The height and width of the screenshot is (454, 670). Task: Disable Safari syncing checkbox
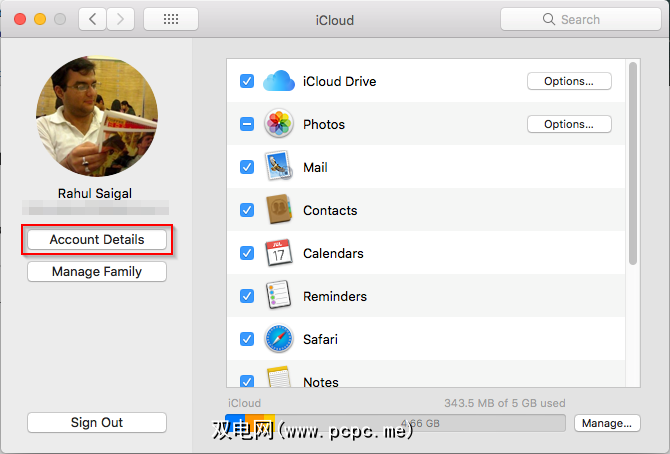247,339
